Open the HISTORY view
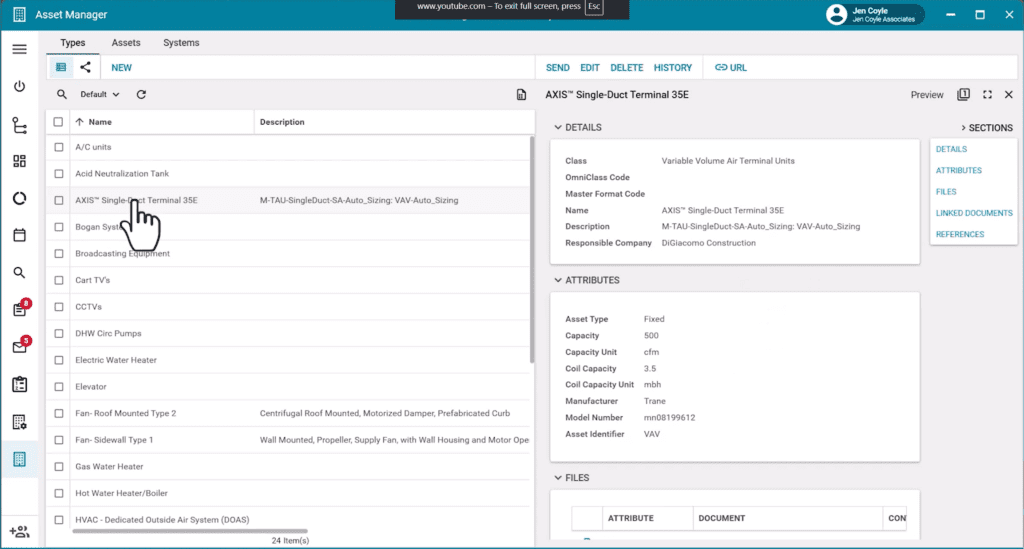The height and width of the screenshot is (549, 1024). point(673,67)
